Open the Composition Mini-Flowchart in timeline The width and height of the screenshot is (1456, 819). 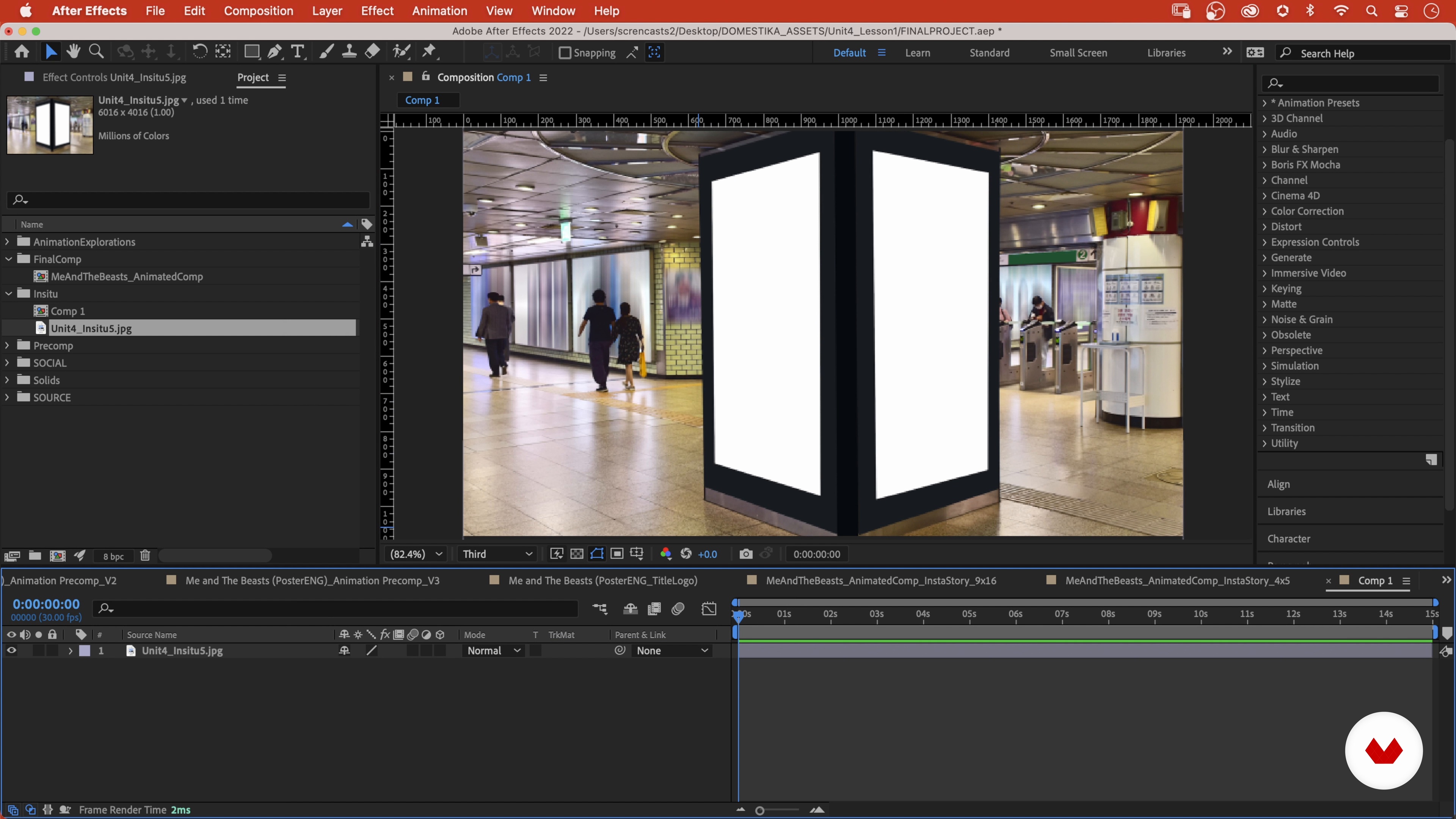600,609
